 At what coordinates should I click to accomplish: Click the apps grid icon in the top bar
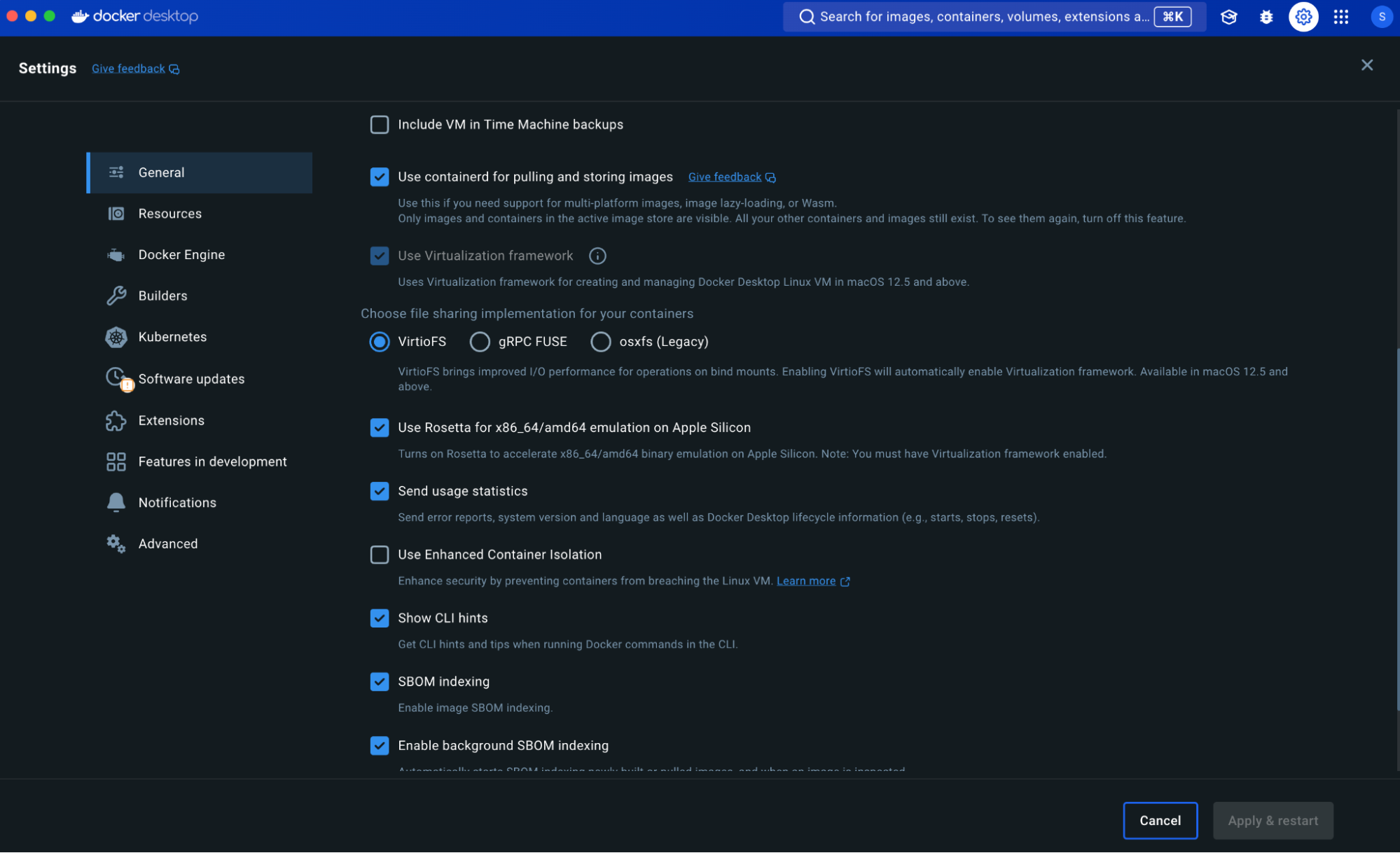(x=1340, y=17)
